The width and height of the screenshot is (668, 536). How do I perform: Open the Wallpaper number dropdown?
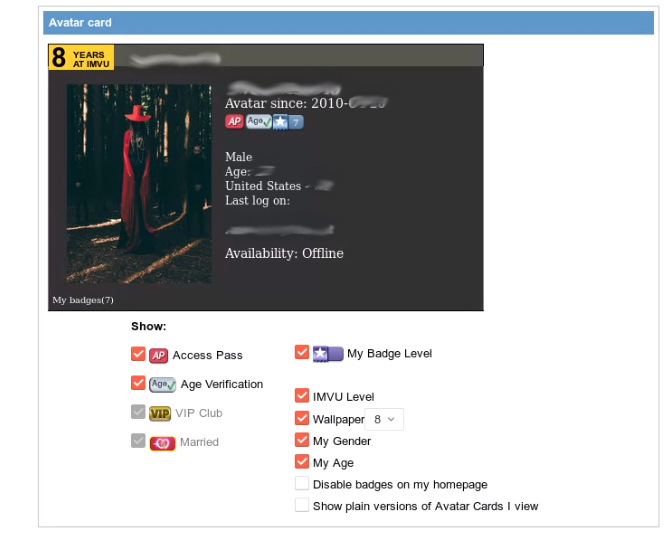pyautogui.click(x=384, y=420)
